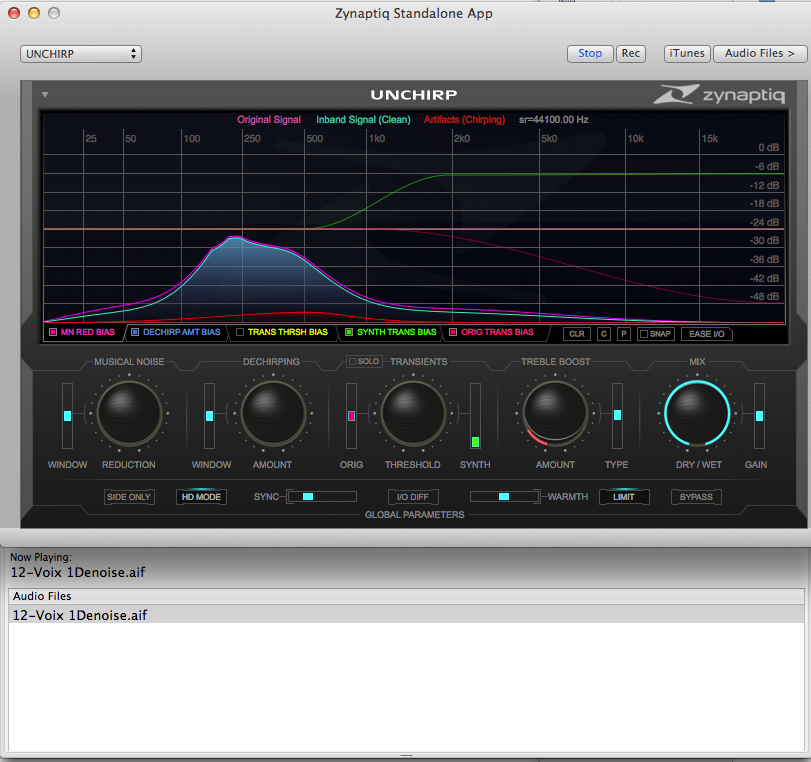Select 12-Voix 1Denoise.aif in Audio Files list
Viewport: 811px width, 762px height.
coord(406,615)
